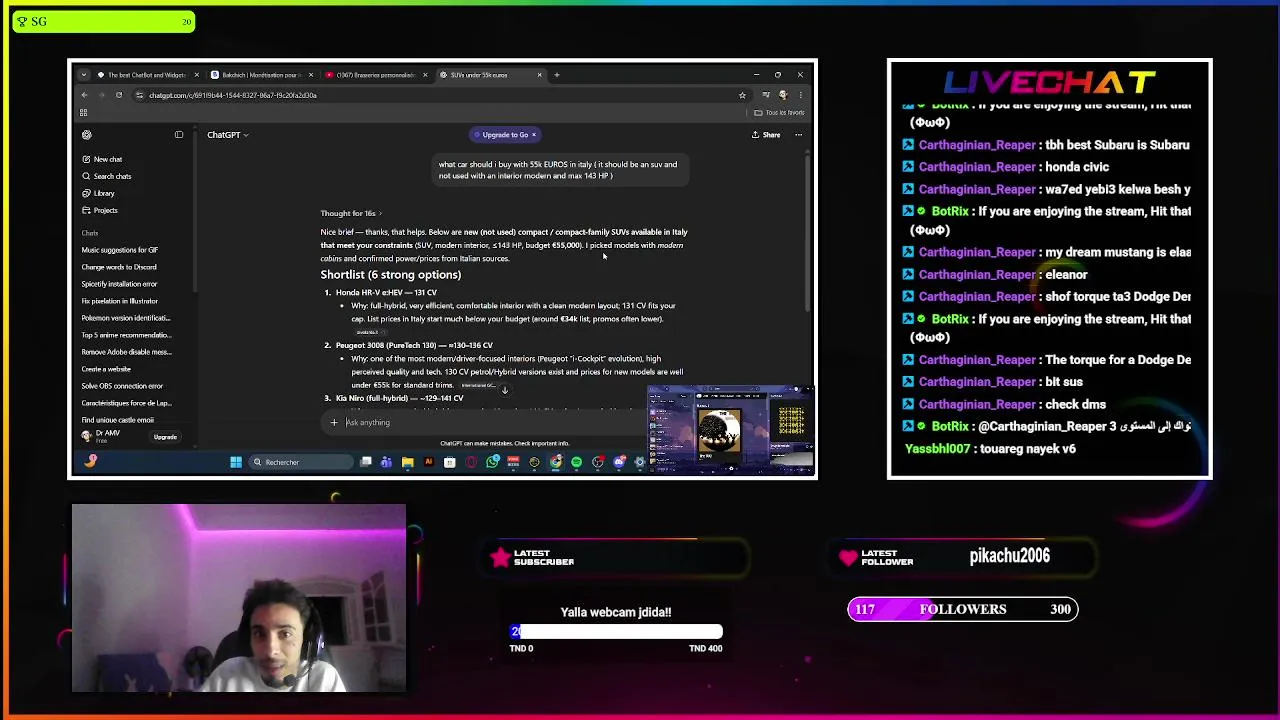Open Settings gear from taskbar
Image resolution: width=1280 pixels, height=720 pixels.
pos(639,462)
